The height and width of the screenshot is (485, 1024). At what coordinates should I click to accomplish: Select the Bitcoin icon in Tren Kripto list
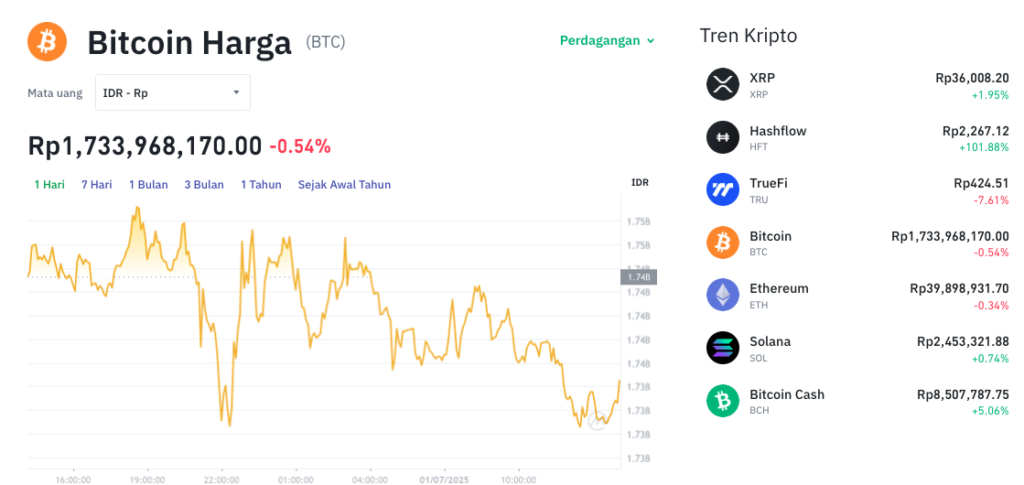coord(723,243)
